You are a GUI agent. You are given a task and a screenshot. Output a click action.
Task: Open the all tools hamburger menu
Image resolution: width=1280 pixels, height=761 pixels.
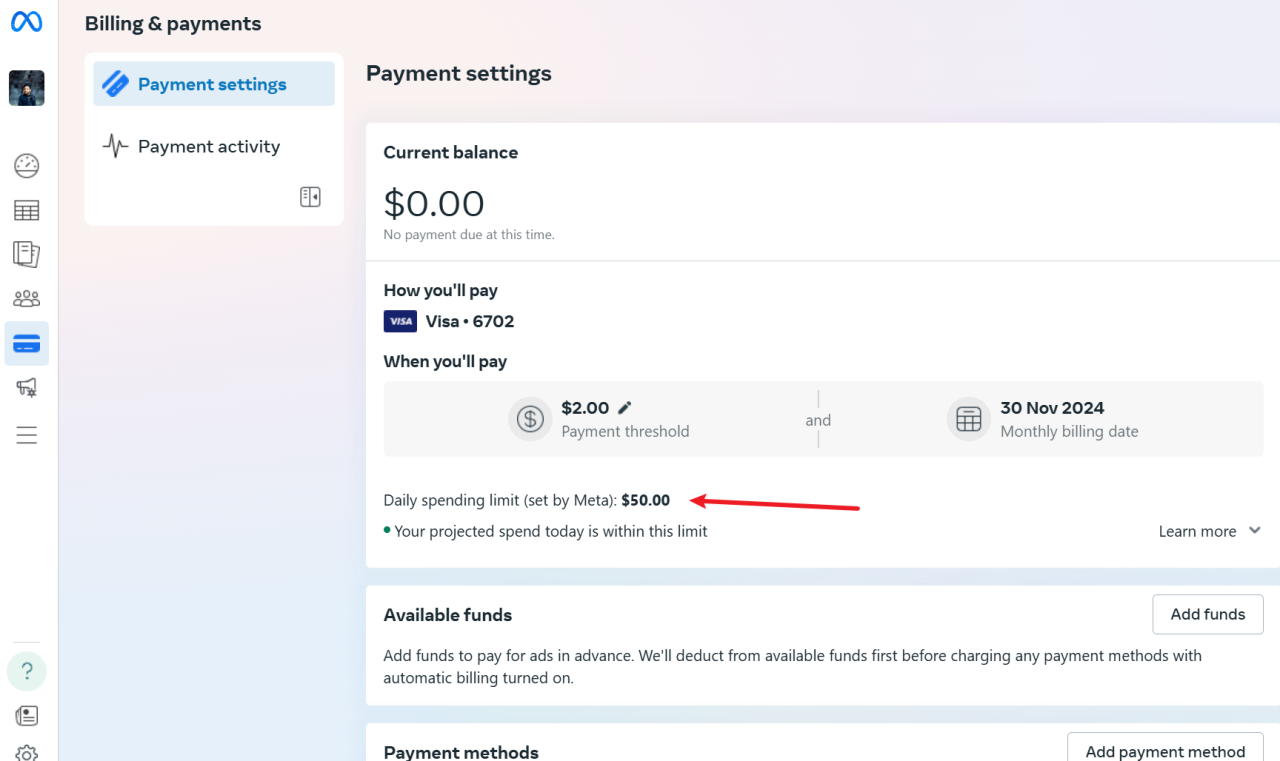(27, 435)
